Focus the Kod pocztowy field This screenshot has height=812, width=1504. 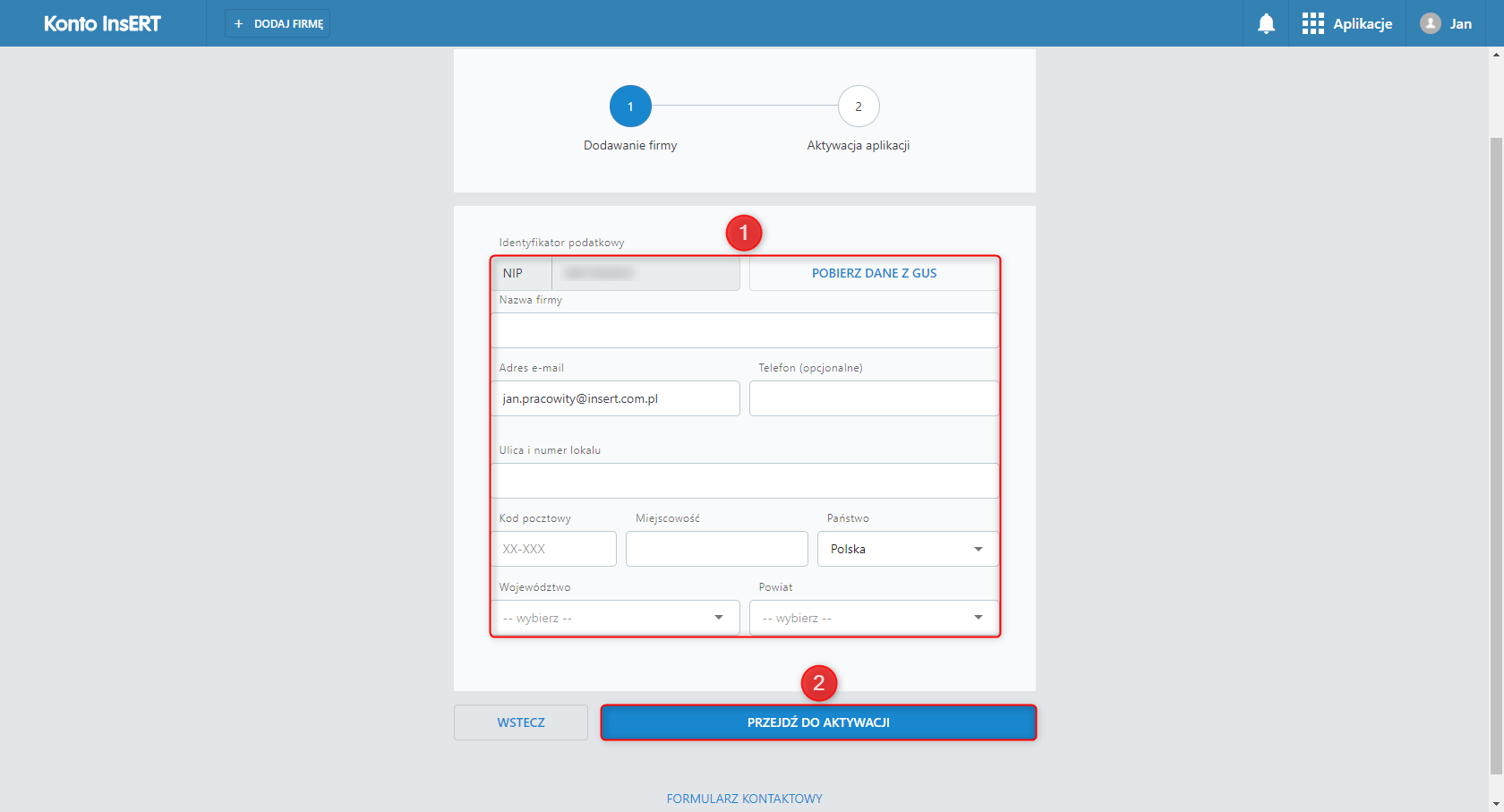553,549
